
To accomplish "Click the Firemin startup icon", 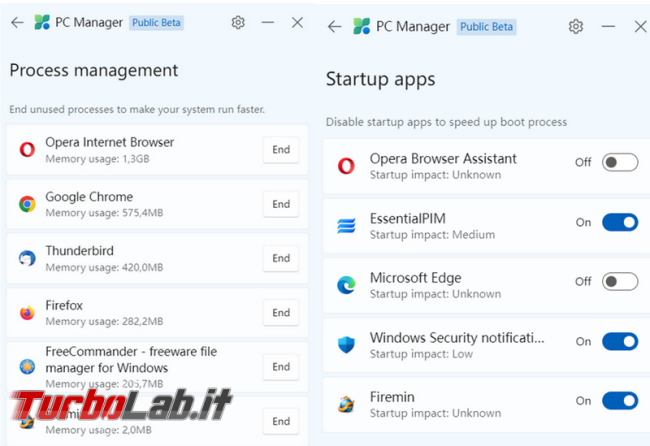I will point(346,404).
